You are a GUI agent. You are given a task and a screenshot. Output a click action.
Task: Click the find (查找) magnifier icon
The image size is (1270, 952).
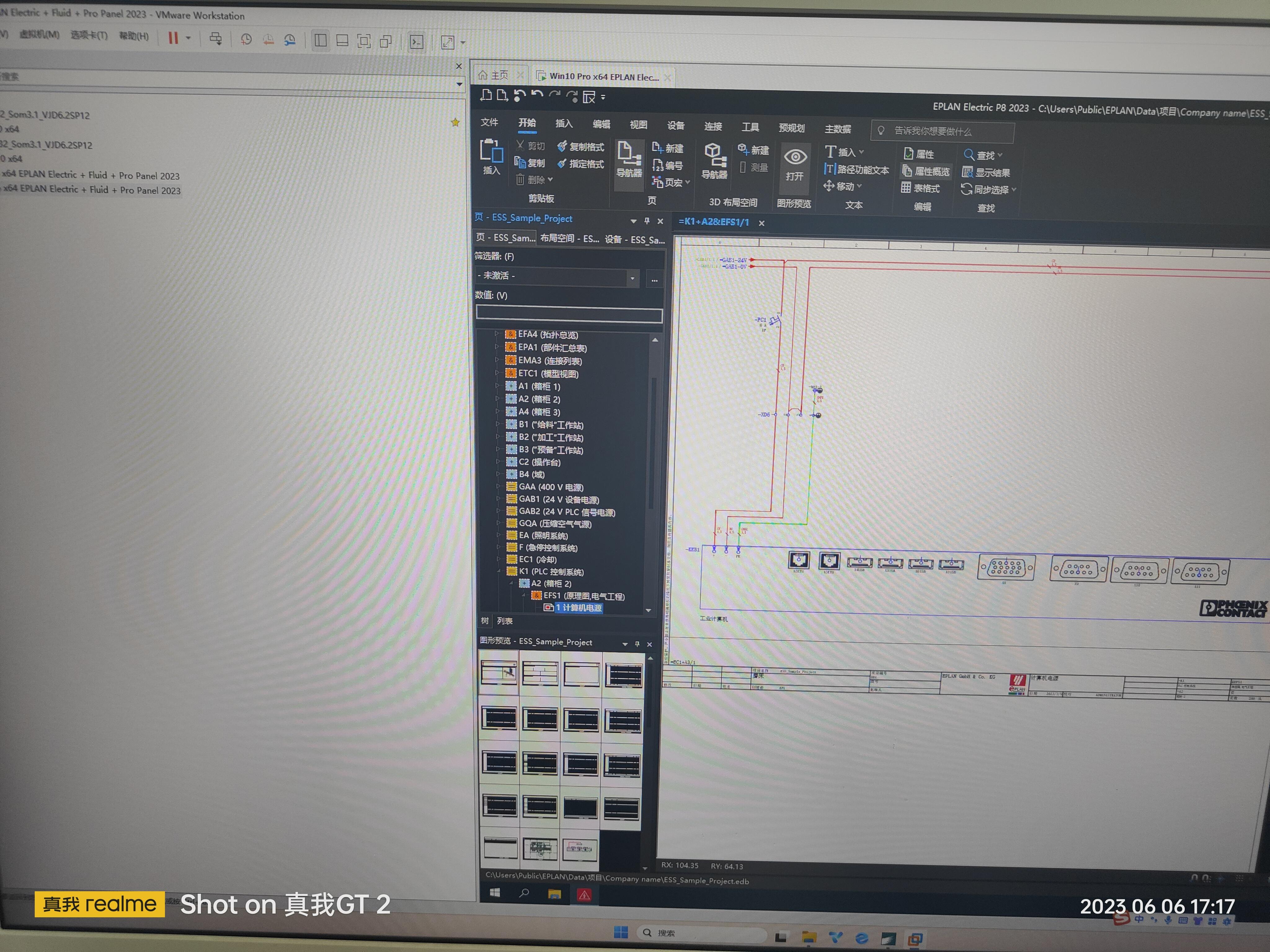pyautogui.click(x=969, y=155)
